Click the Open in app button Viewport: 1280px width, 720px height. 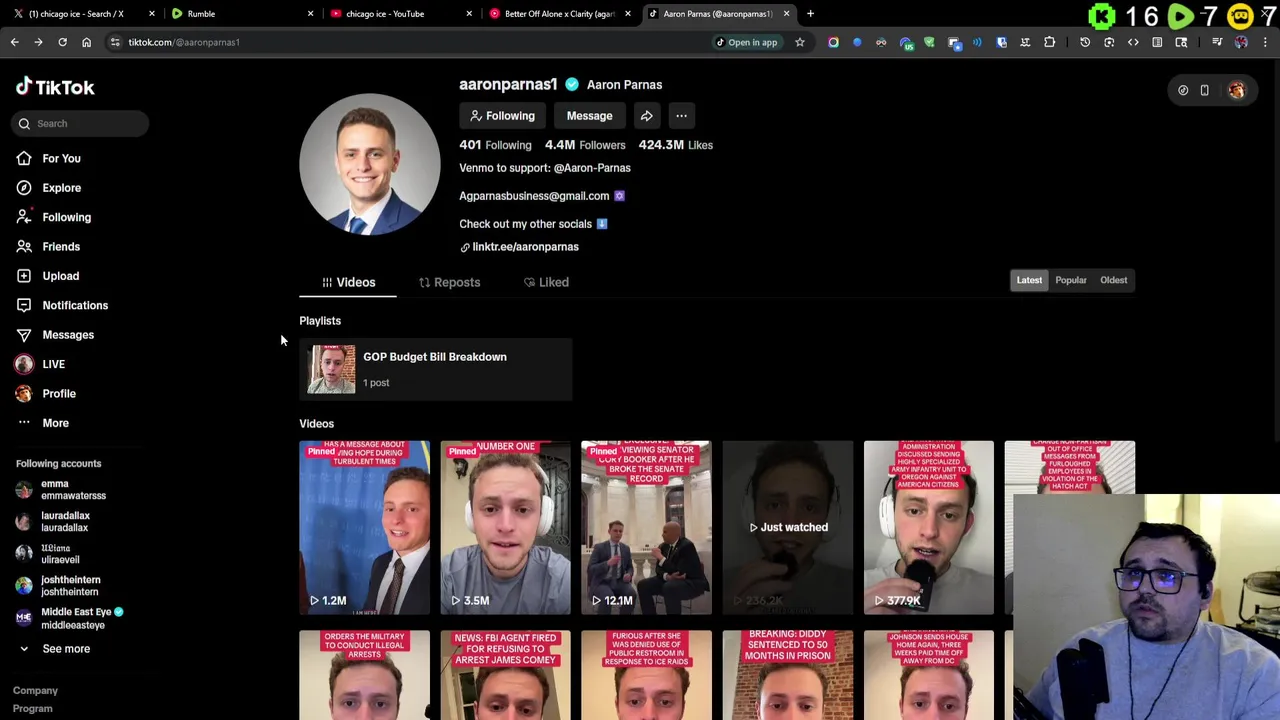coord(746,42)
